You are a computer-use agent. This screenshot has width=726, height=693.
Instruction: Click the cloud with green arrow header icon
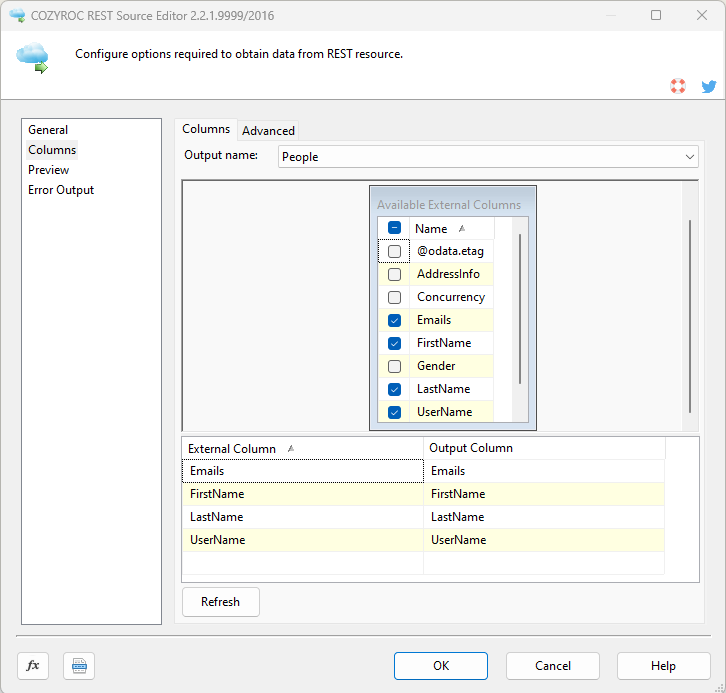32,58
